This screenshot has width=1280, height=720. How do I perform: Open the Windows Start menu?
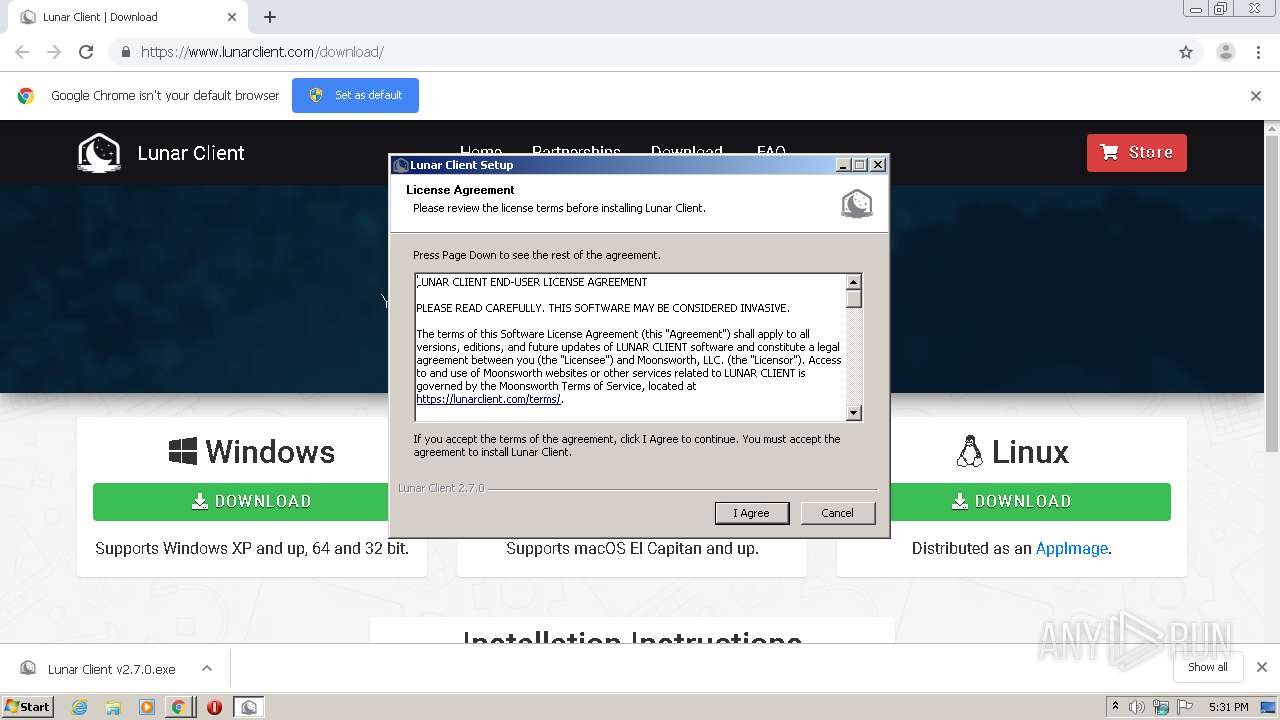27,706
